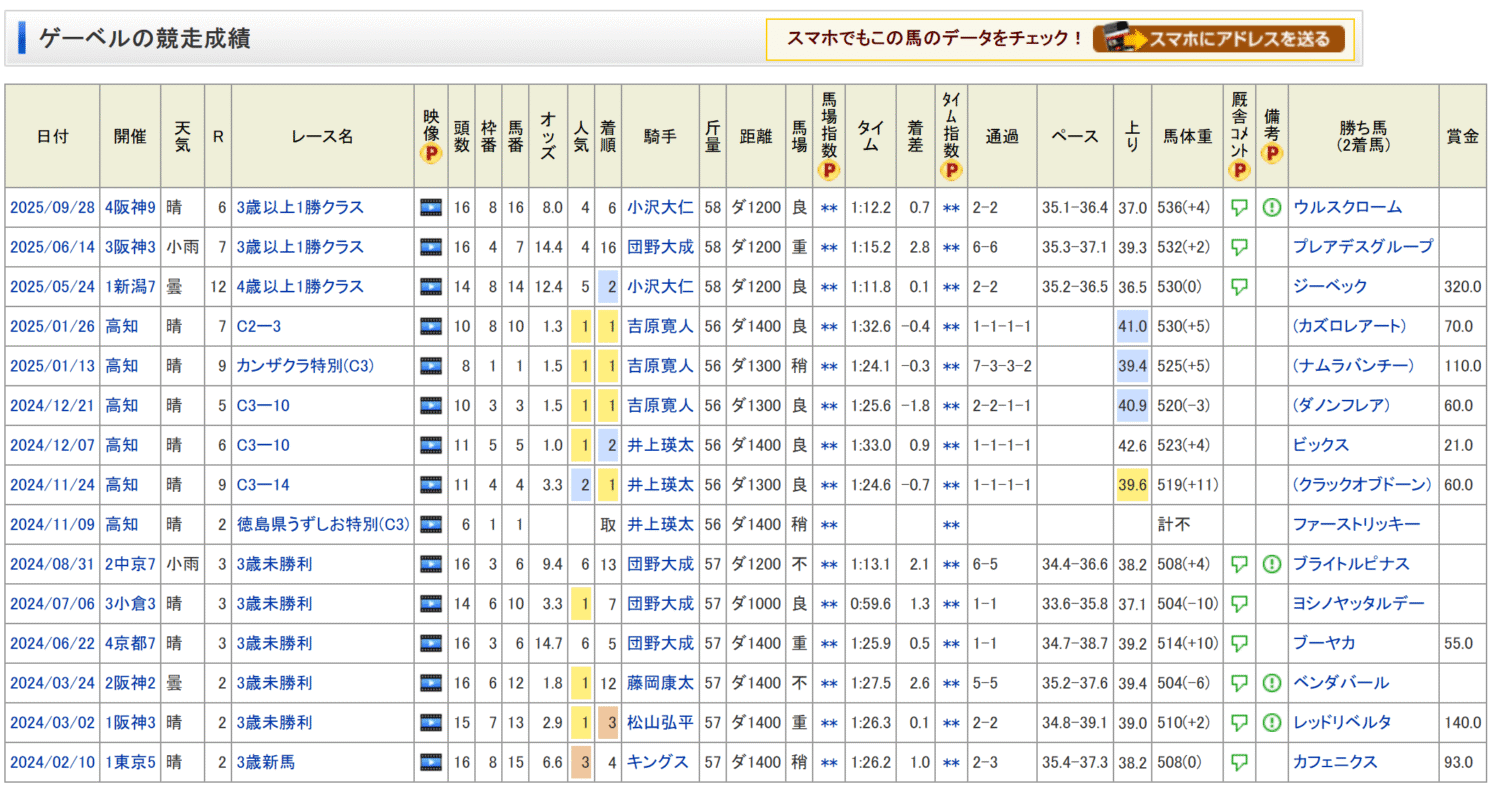Open jockey 小沢大仁 link in the top row
Screen dimensions: 1500x787
coord(660,208)
